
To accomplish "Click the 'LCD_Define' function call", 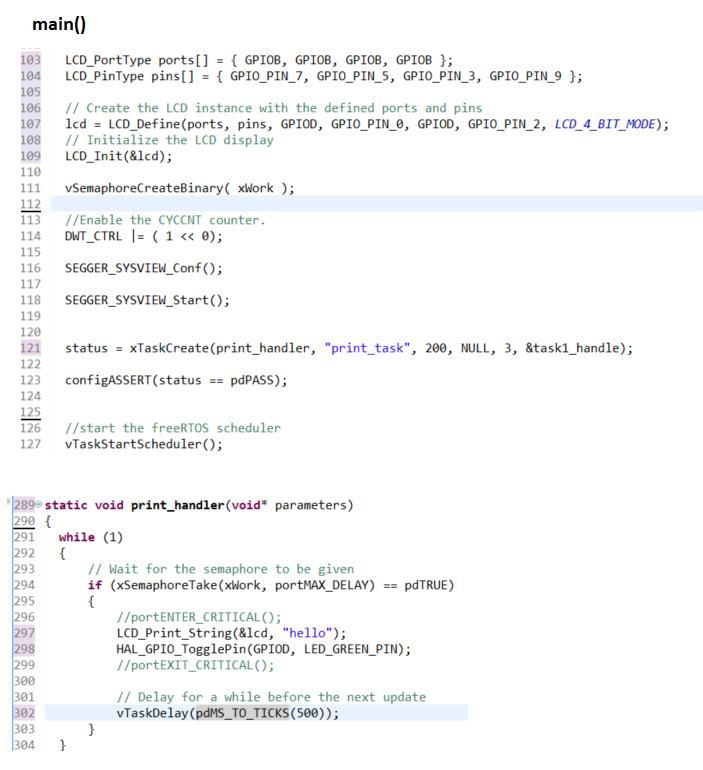I will click(x=144, y=124).
